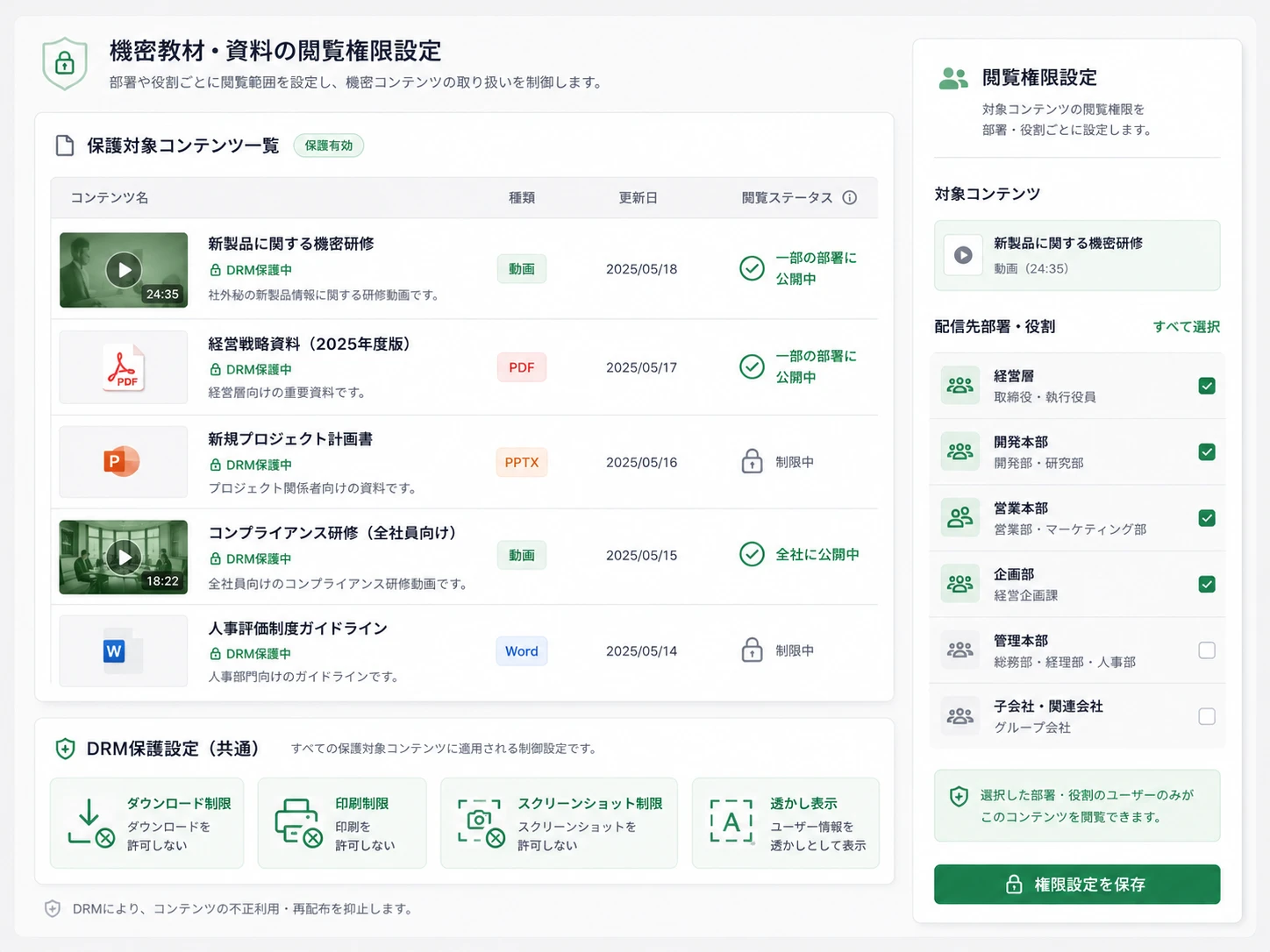Click the group icon for 子会社・関連会社
The height and width of the screenshot is (952, 1270).
coord(960,716)
